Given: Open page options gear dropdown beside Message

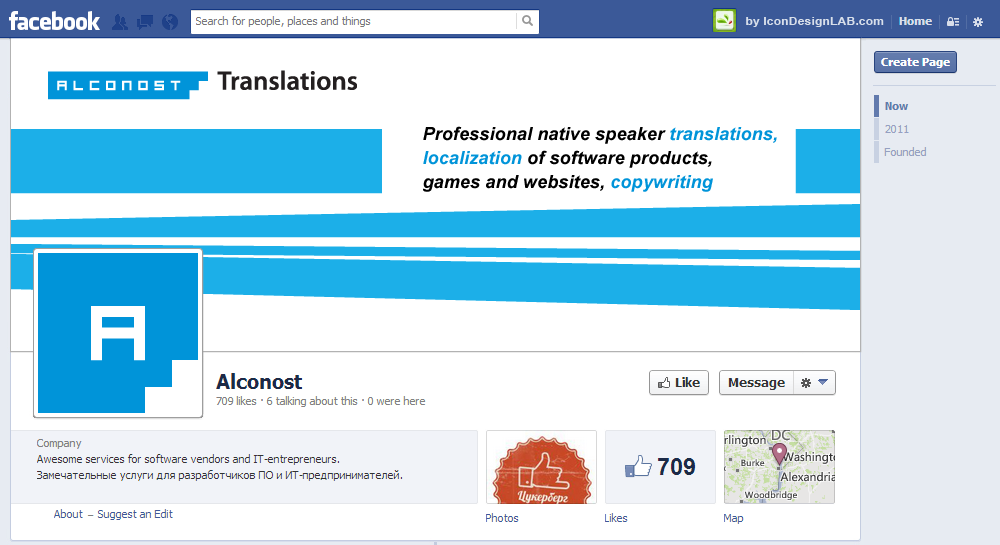Looking at the screenshot, I should click(x=814, y=383).
